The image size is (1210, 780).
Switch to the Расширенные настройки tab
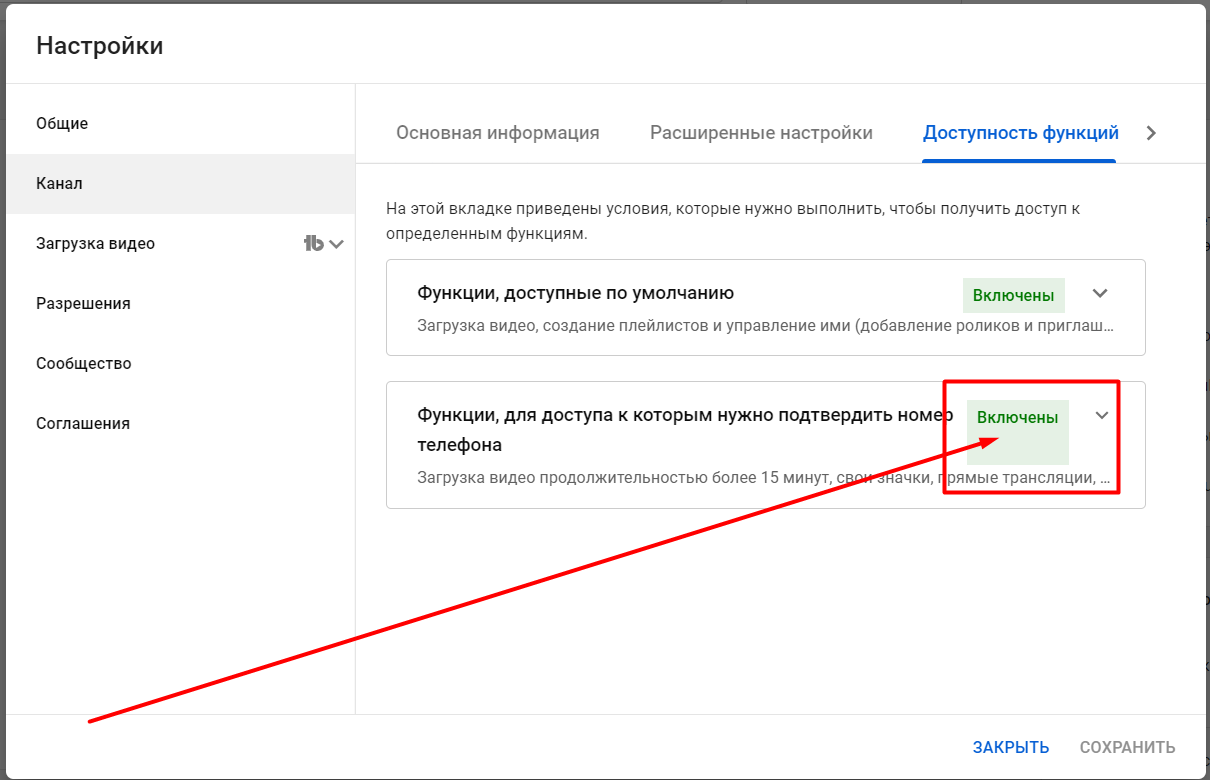(761, 132)
